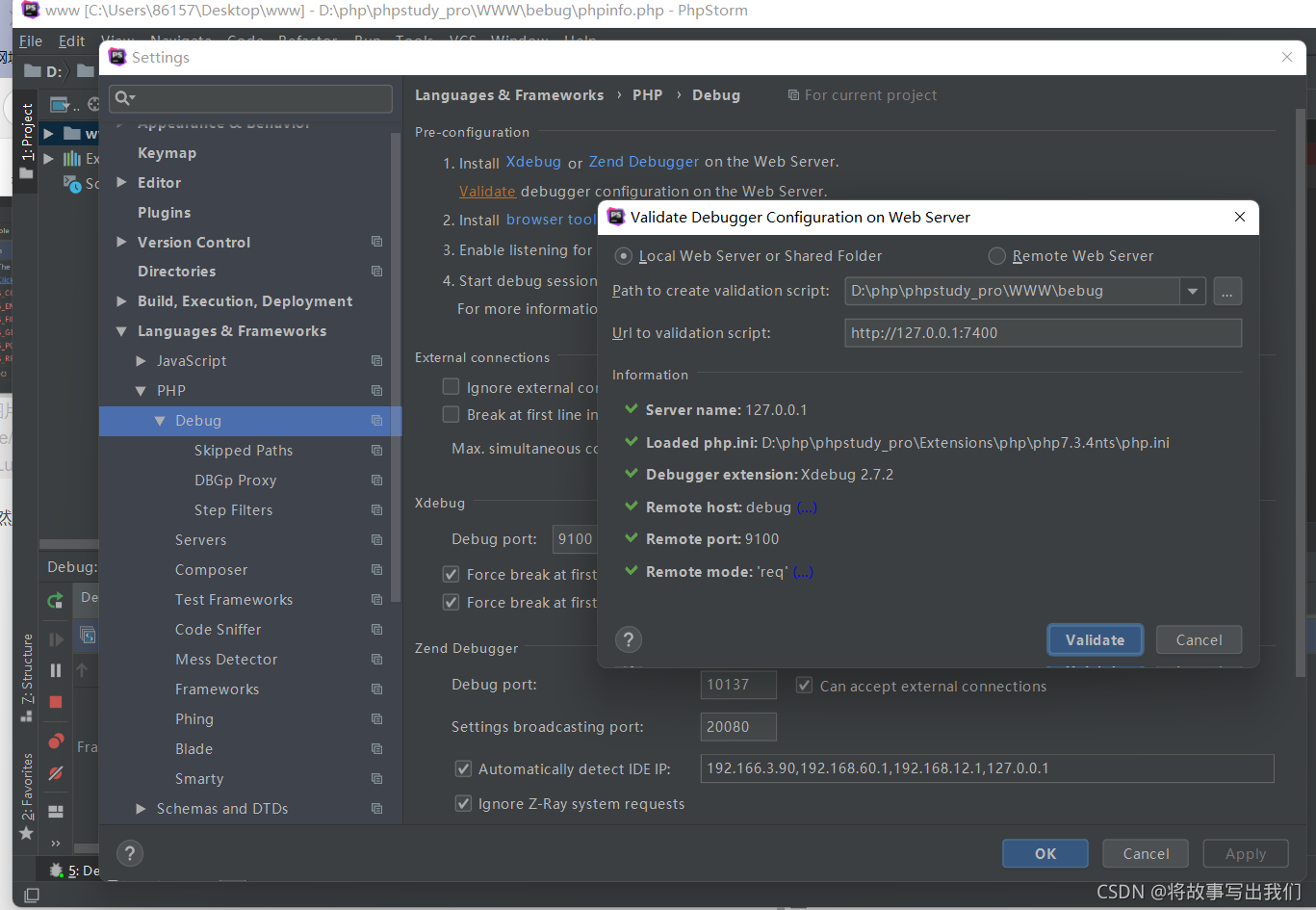Image resolution: width=1316 pixels, height=910 pixels.
Task: Expand the Schemas and DTDs node
Action: pos(142,809)
